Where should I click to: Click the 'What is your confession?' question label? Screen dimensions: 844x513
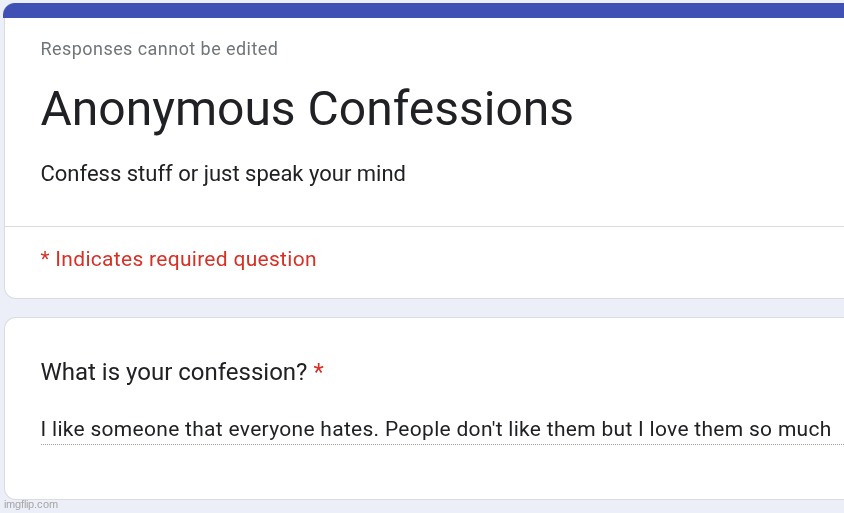tap(173, 373)
